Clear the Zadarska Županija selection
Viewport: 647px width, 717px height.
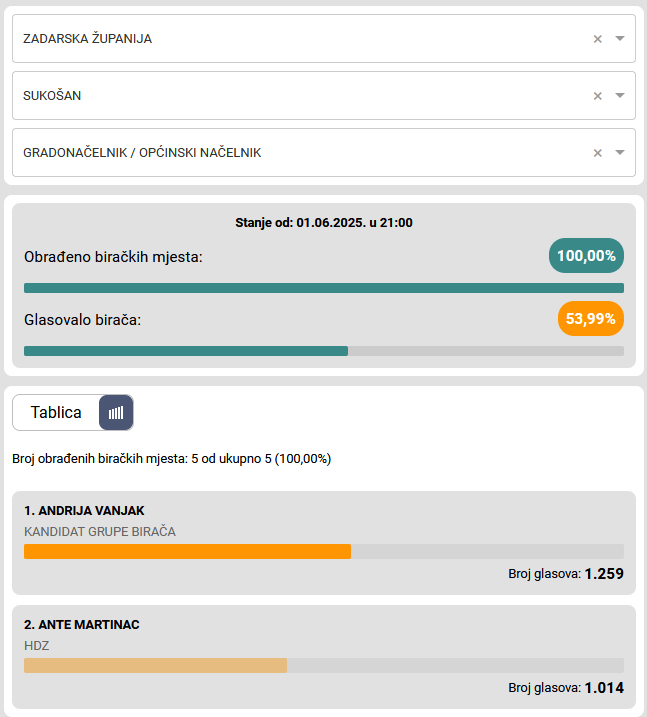(x=597, y=39)
